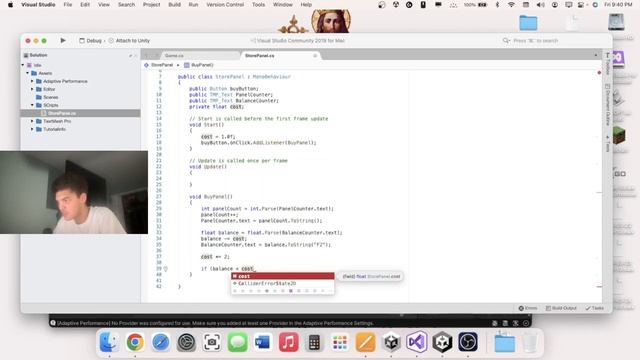Open Google Chrome from the Dock

[135, 342]
